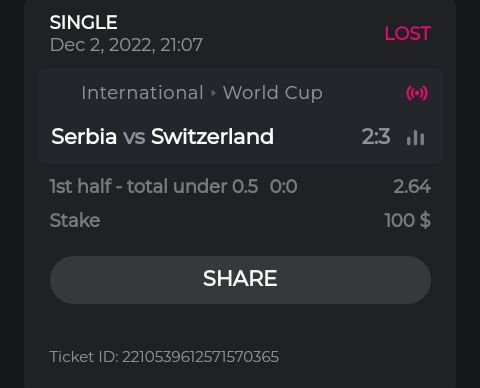Select the LOST status label
The image size is (480, 388).
coord(408,33)
